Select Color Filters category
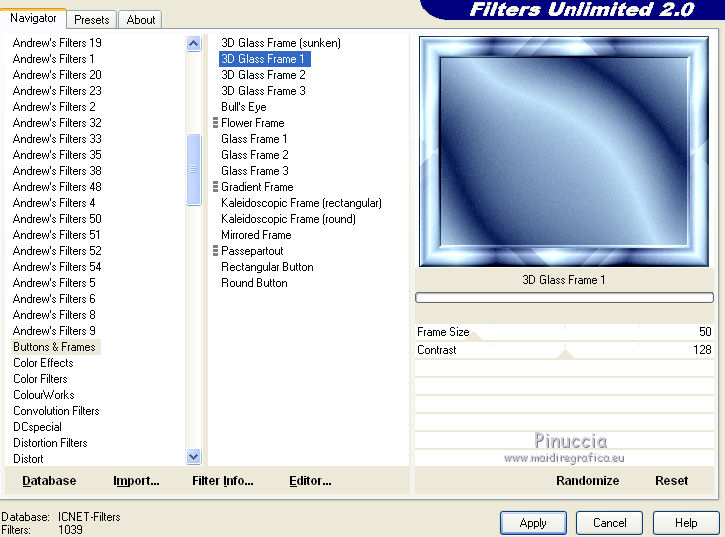The image size is (725, 537). [40, 379]
